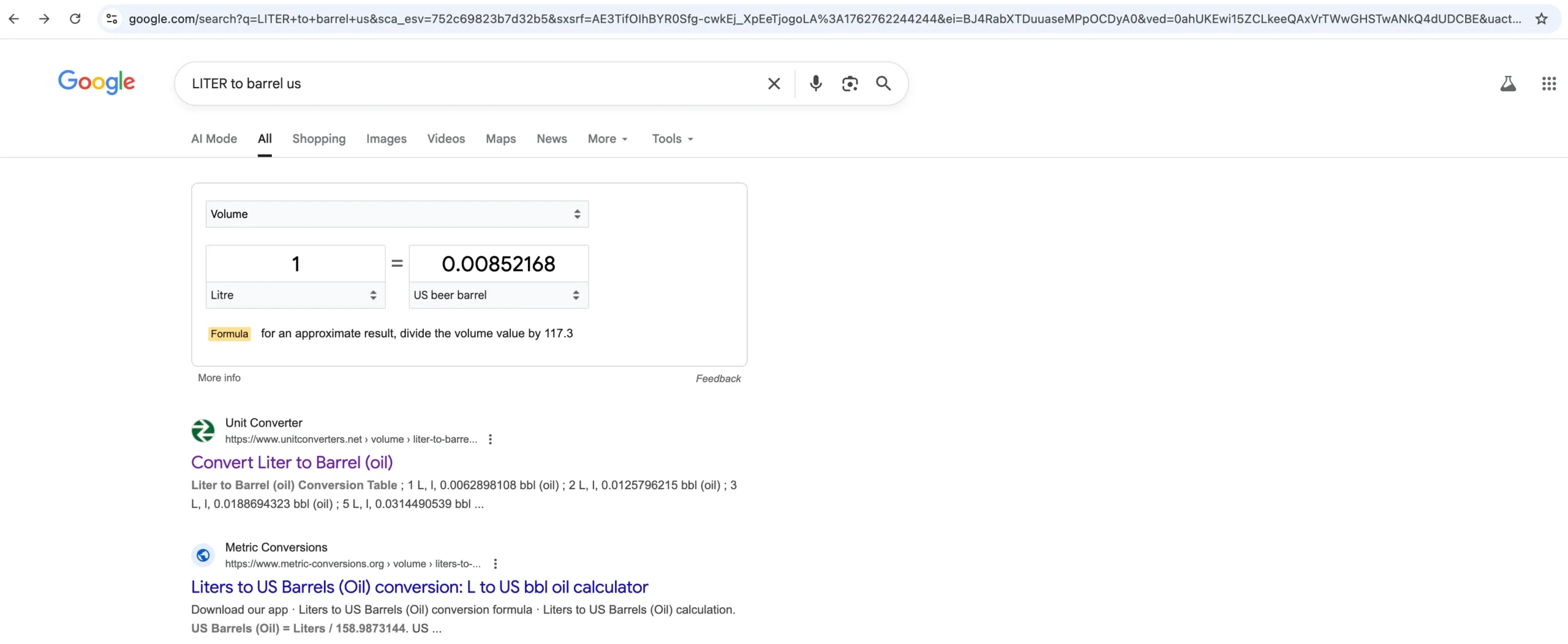Screen dimensions: 1568x644
Task: Open Liters to US Barrels (Oil) conversion link
Action: tap(419, 587)
